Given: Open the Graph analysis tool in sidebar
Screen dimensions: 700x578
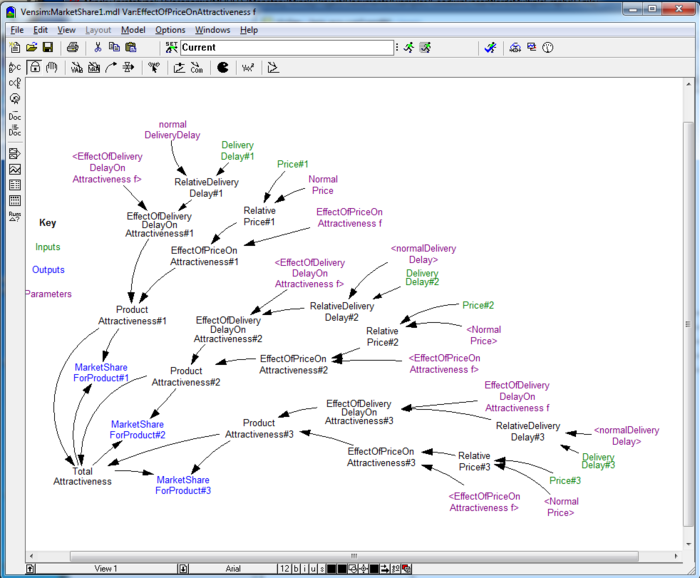Looking at the screenshot, I should click(15, 169).
